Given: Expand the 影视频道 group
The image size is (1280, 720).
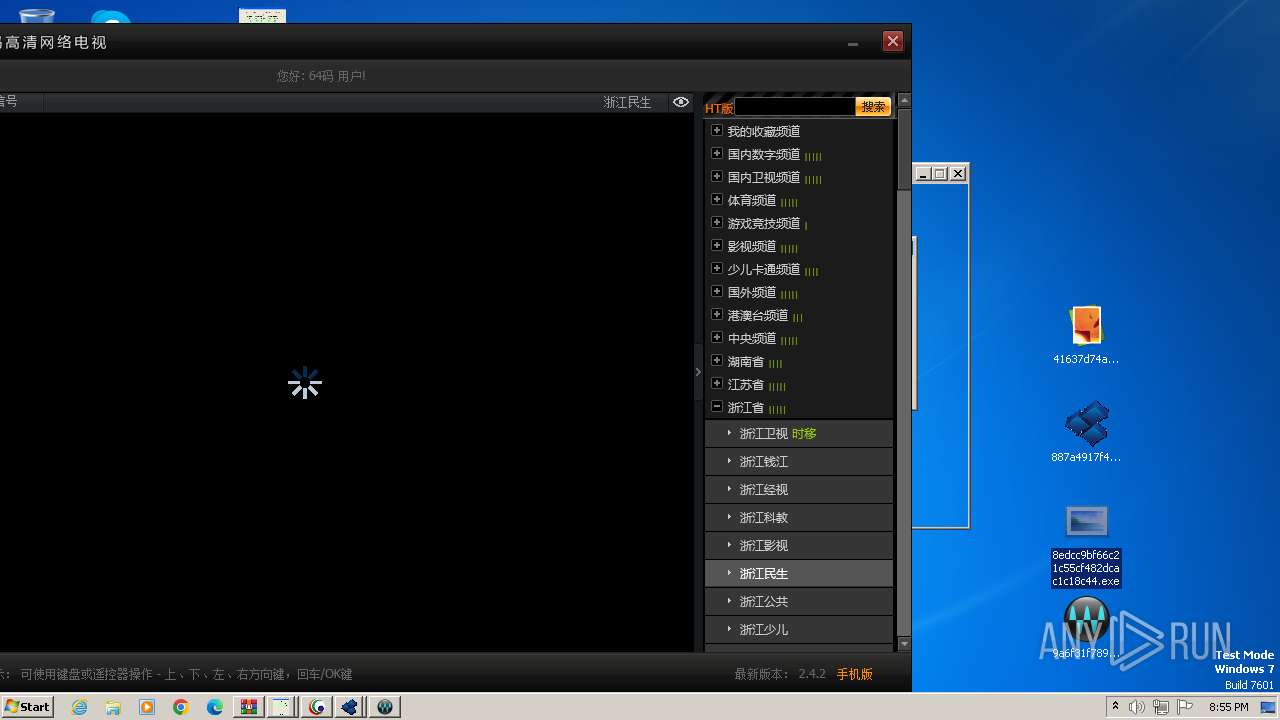Looking at the screenshot, I should pos(717,246).
